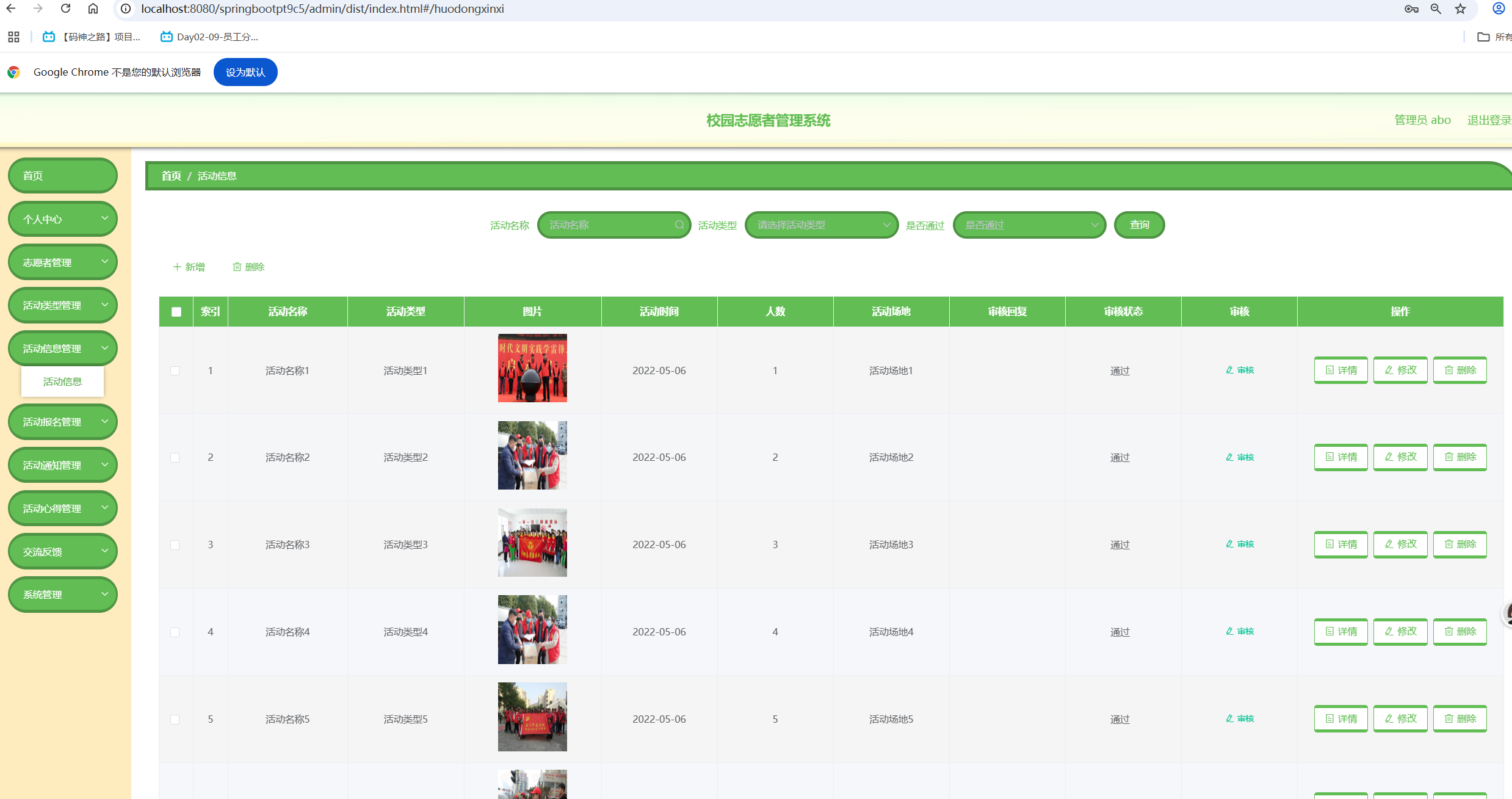Viewport: 1512px width, 799px height.
Task: Check the checkbox for row 活动名称2
Action: (x=175, y=458)
